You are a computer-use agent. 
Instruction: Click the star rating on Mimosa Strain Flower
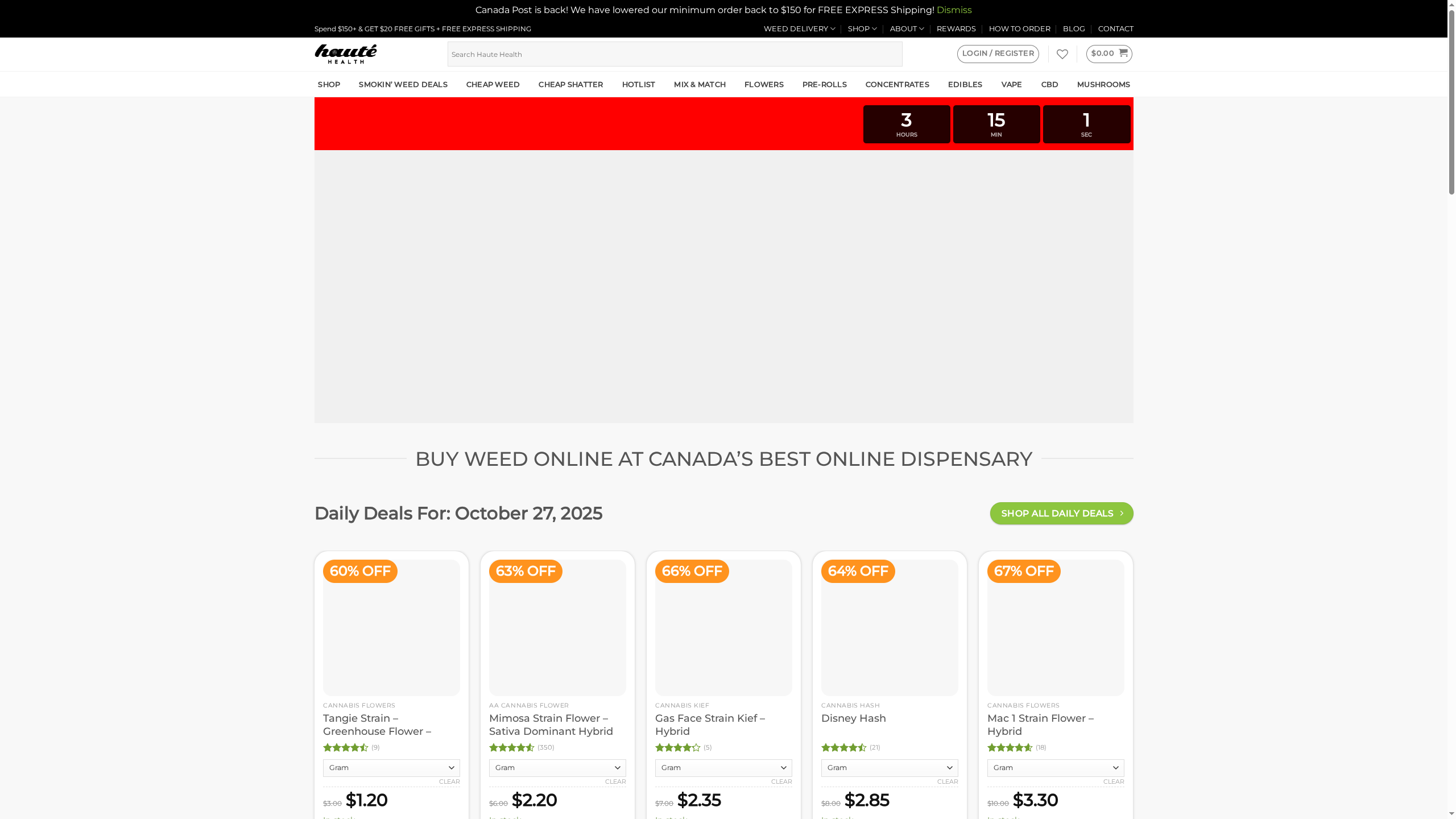[x=512, y=748]
